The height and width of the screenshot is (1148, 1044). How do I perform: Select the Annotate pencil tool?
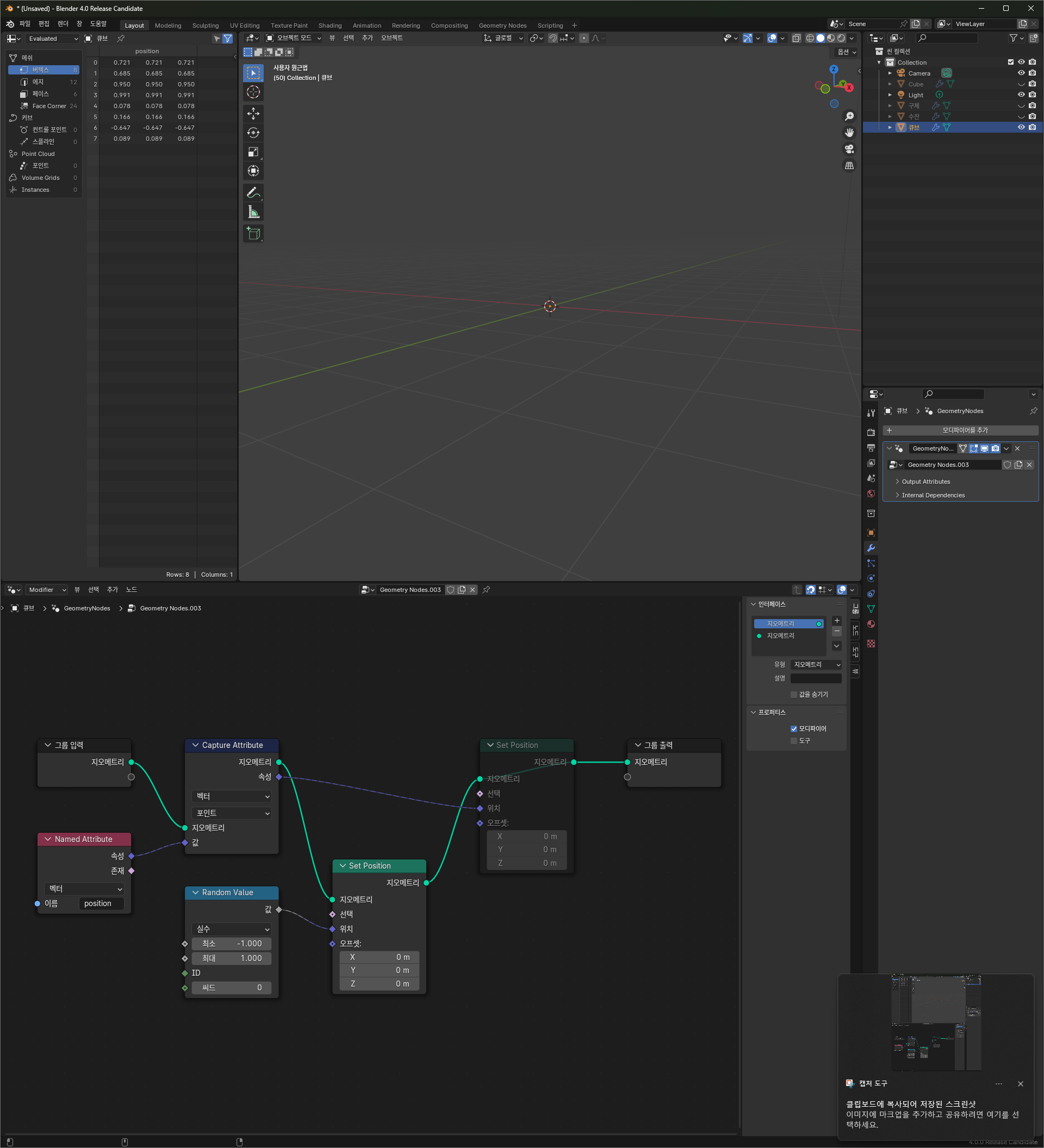pyautogui.click(x=253, y=192)
